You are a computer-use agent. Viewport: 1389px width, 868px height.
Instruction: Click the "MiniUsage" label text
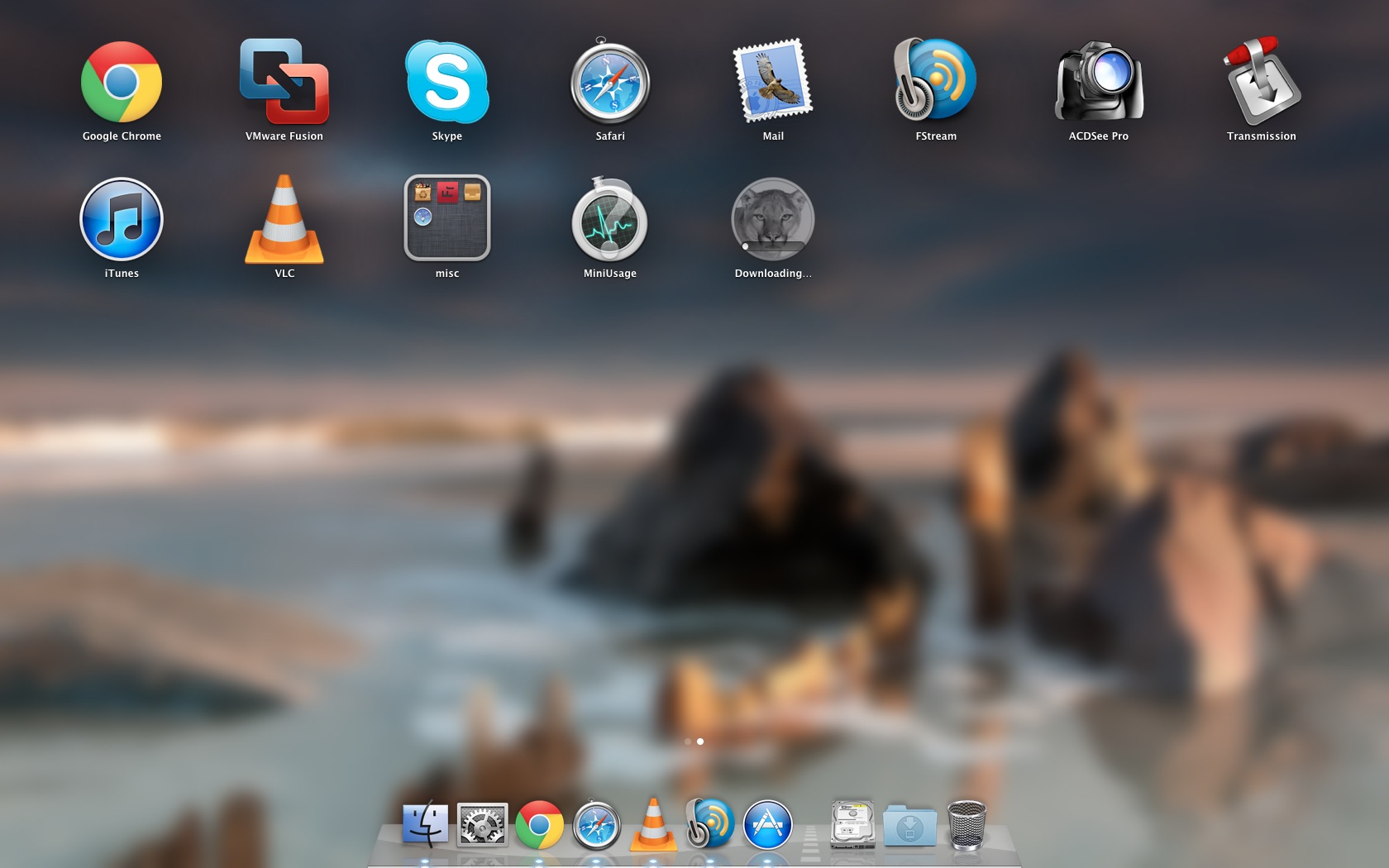610,274
